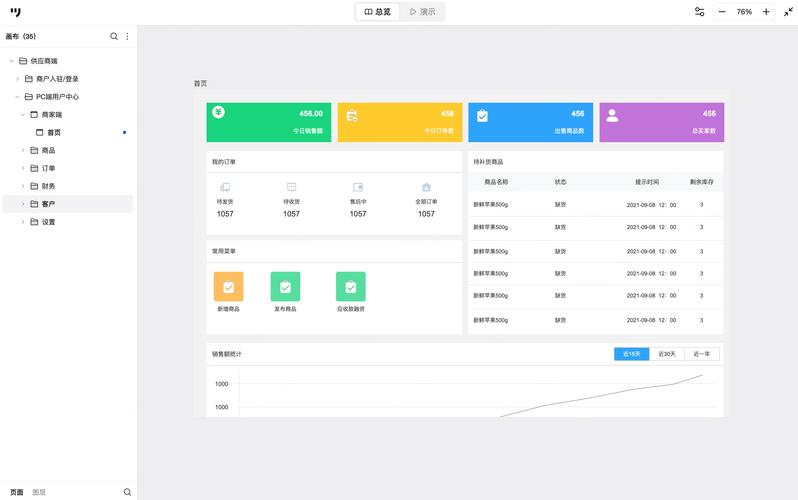
Task: Switch chart range to 近30天
Action: [667, 354]
